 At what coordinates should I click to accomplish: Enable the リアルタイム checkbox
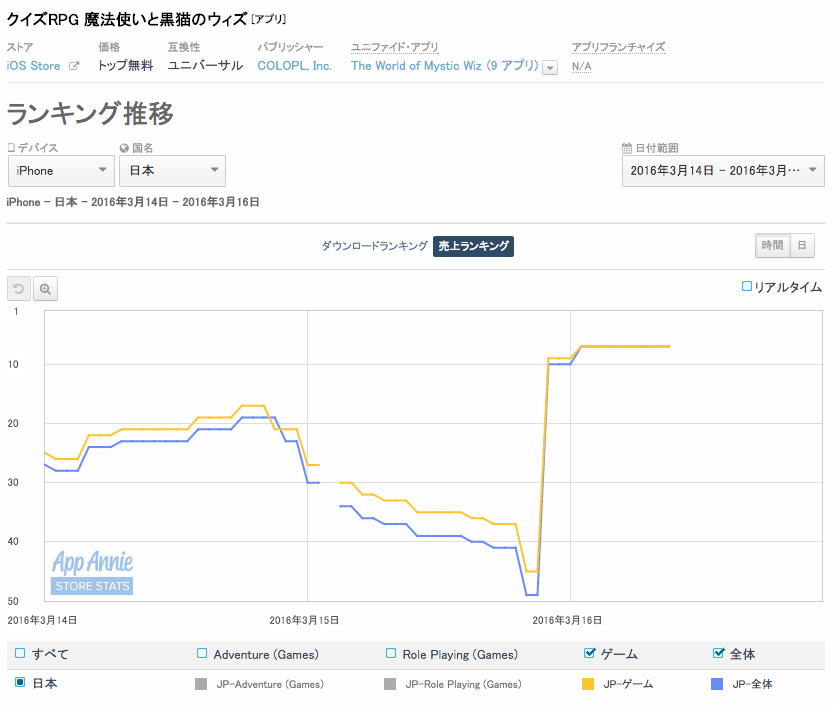[746, 287]
